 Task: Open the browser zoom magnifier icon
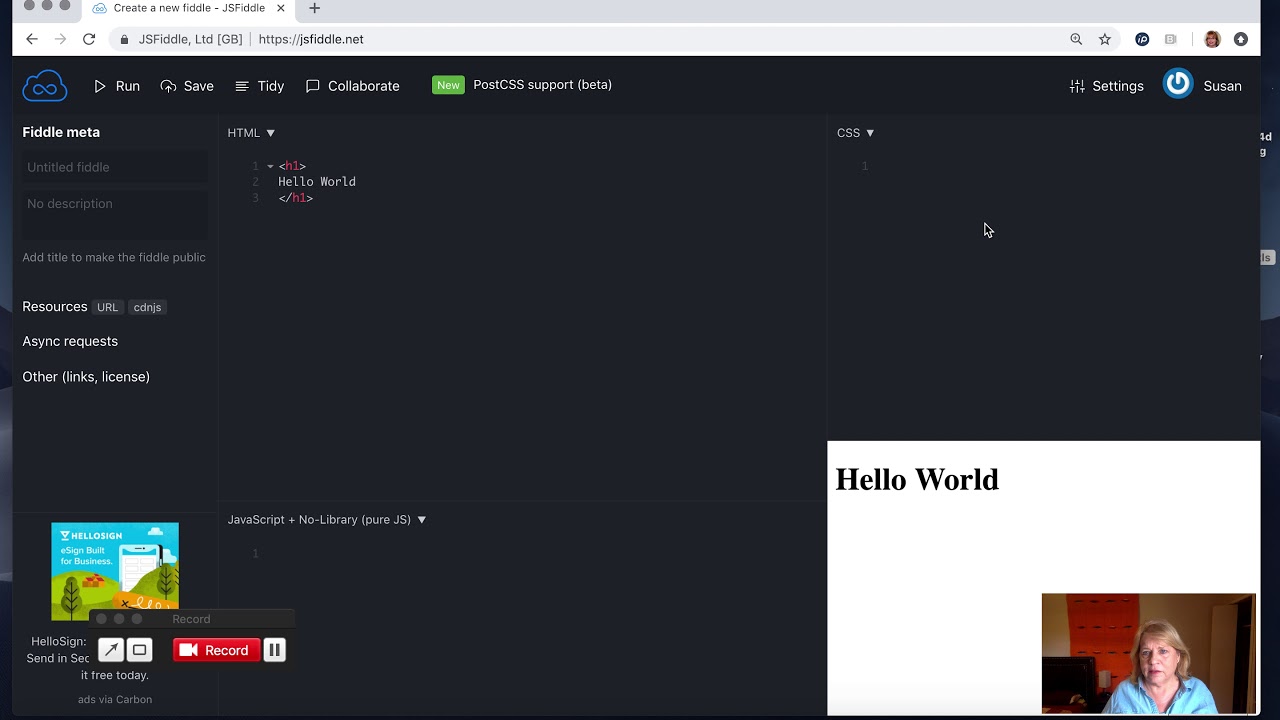pos(1076,39)
